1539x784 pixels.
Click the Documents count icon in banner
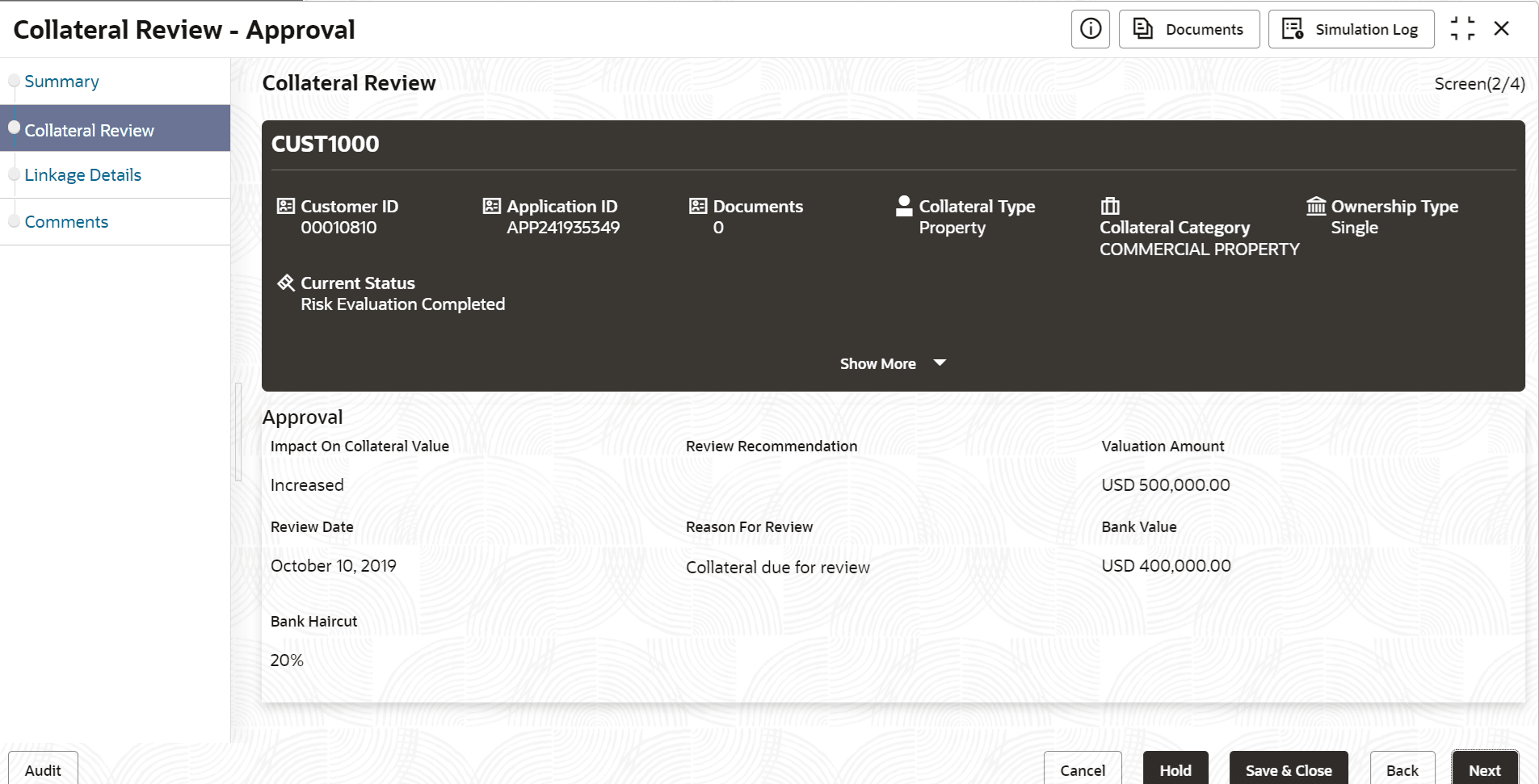[x=698, y=206]
